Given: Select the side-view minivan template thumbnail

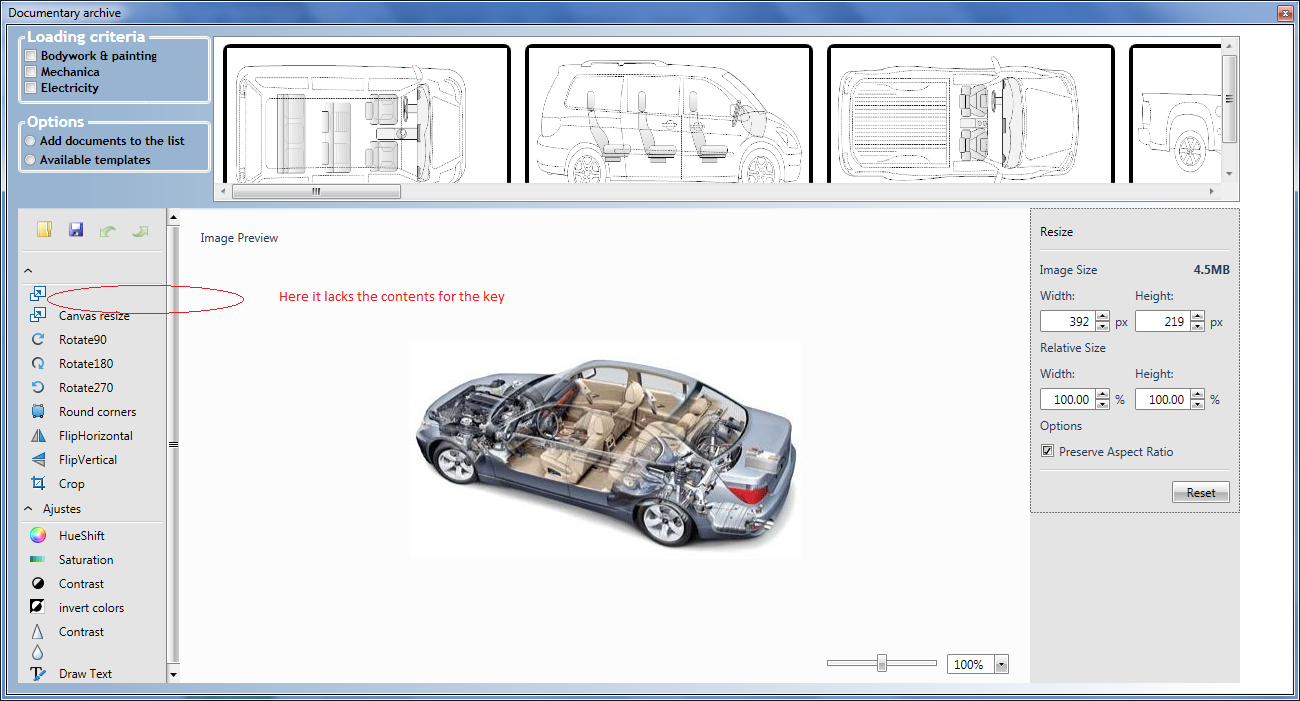Looking at the screenshot, I should click(669, 114).
